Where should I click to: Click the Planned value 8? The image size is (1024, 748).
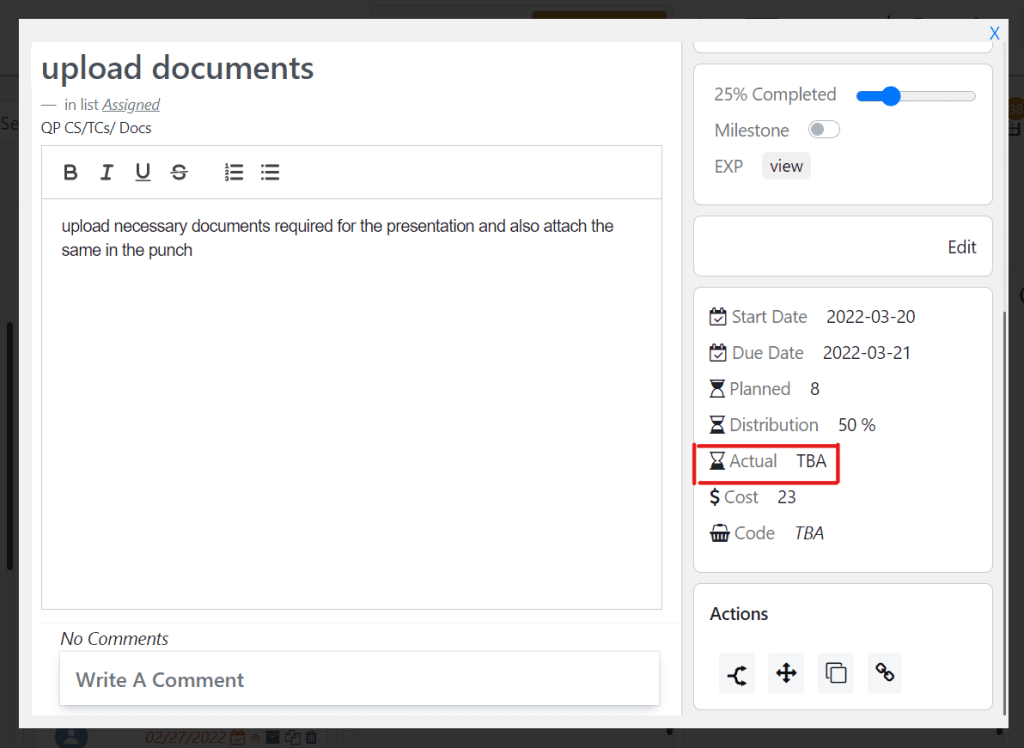tap(814, 389)
